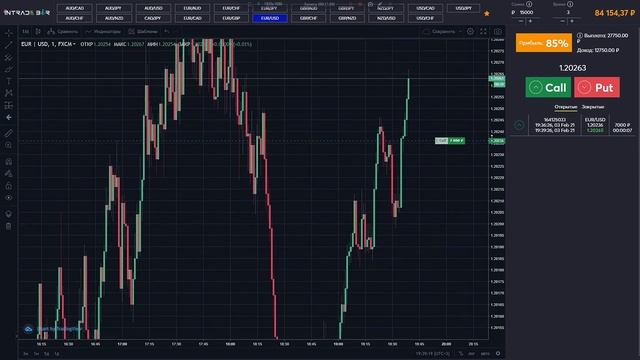
Task: Take a chart snapshot with camera icon
Action: [498, 31]
